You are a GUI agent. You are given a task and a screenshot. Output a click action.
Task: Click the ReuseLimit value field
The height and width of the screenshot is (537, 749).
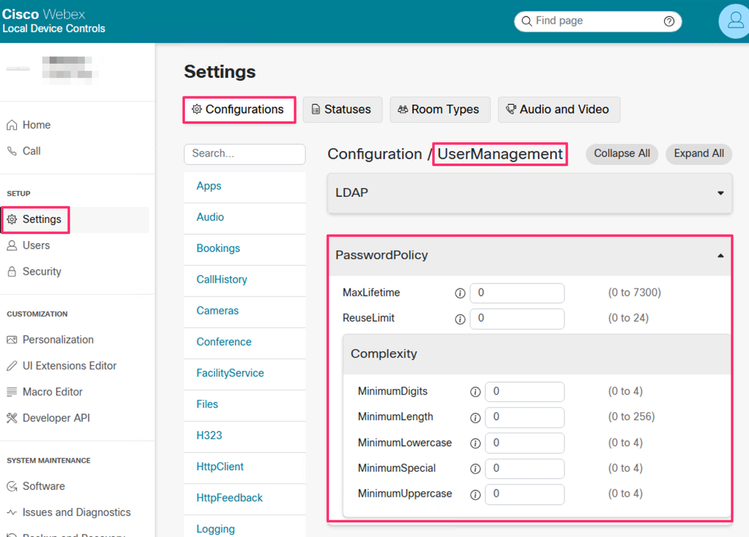click(517, 319)
